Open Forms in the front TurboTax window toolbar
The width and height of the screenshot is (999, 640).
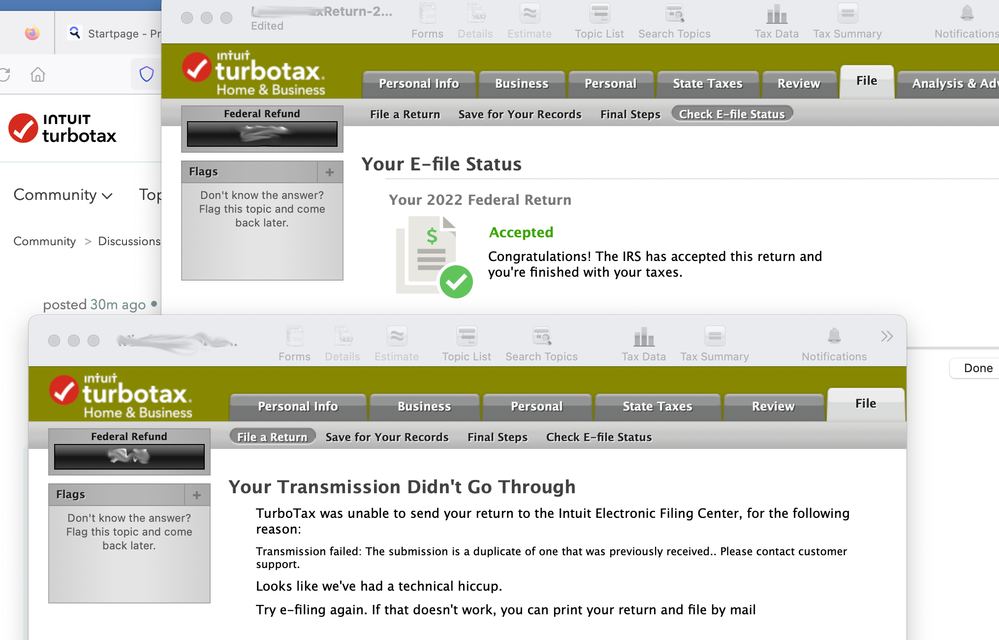pyautogui.click(x=294, y=344)
